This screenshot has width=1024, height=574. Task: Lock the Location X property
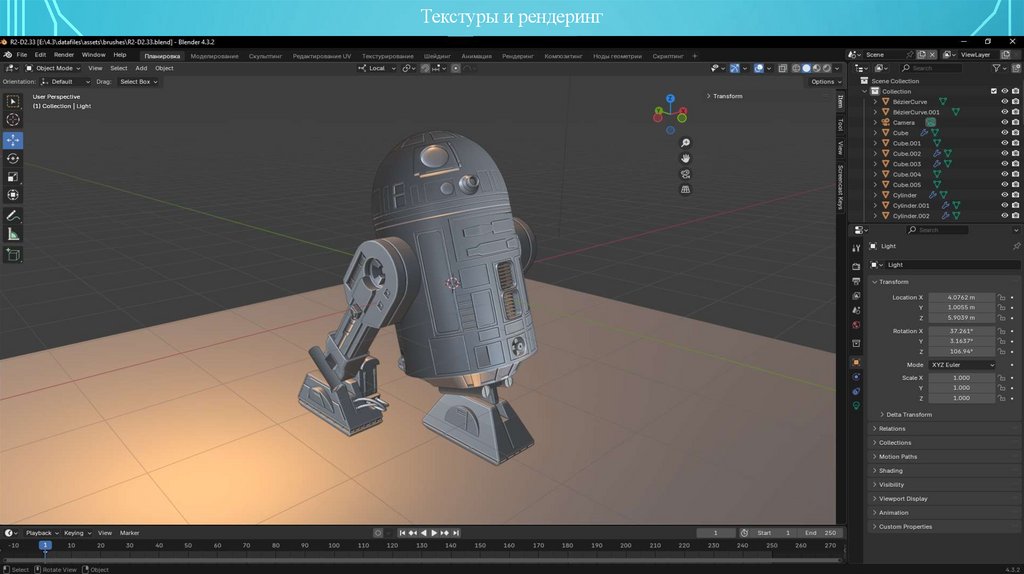click(1001, 297)
